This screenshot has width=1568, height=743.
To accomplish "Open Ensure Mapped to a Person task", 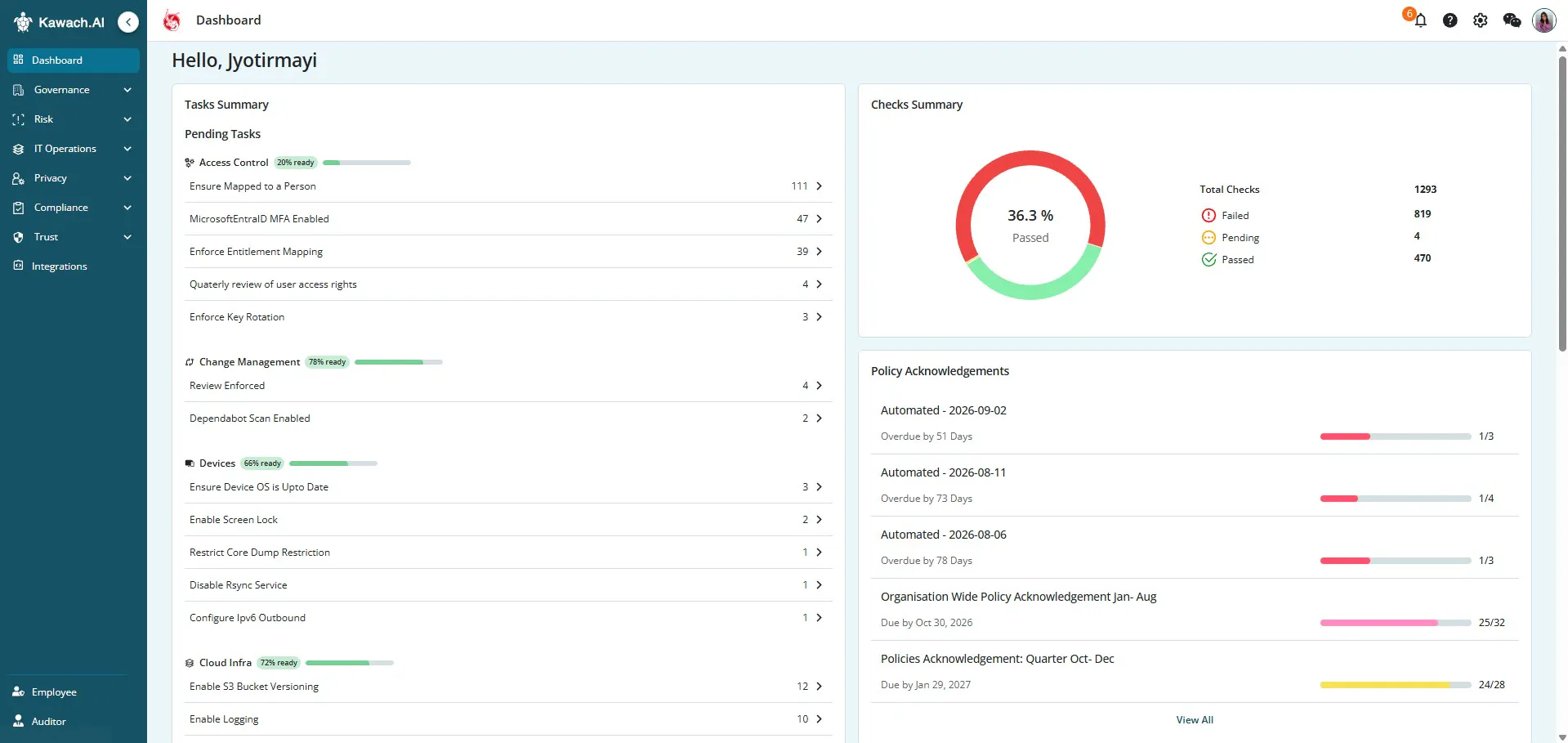I will [x=508, y=186].
